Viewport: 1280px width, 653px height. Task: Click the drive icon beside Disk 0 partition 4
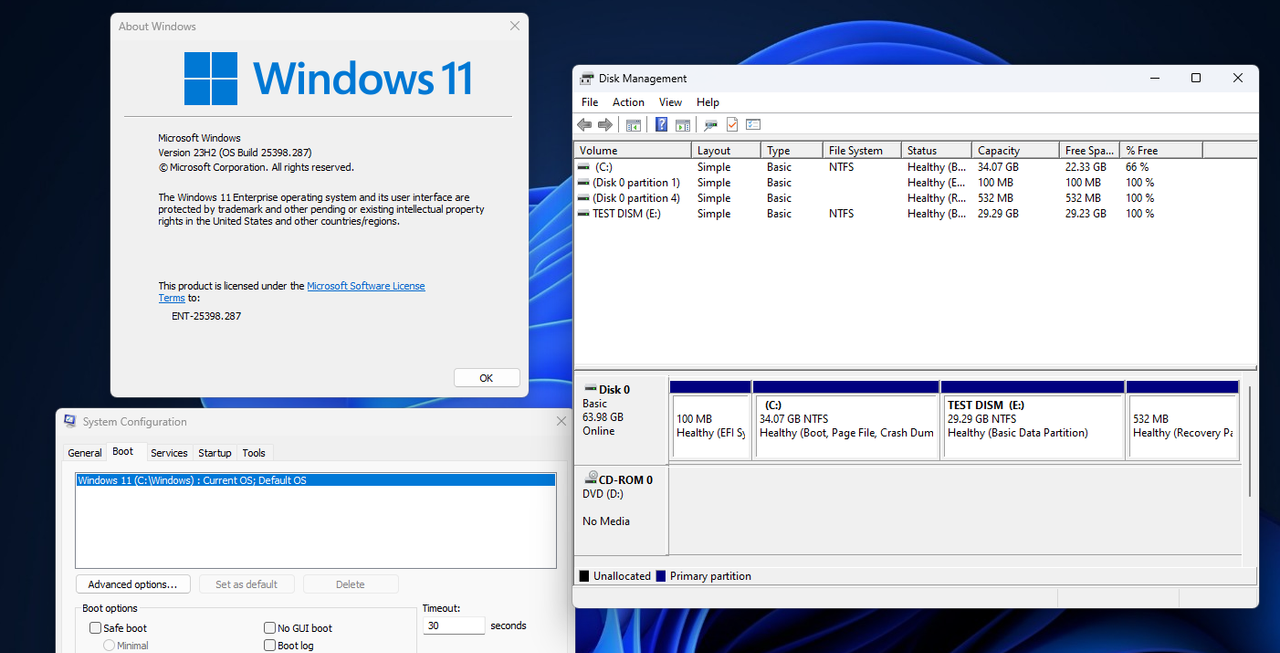click(x=584, y=198)
